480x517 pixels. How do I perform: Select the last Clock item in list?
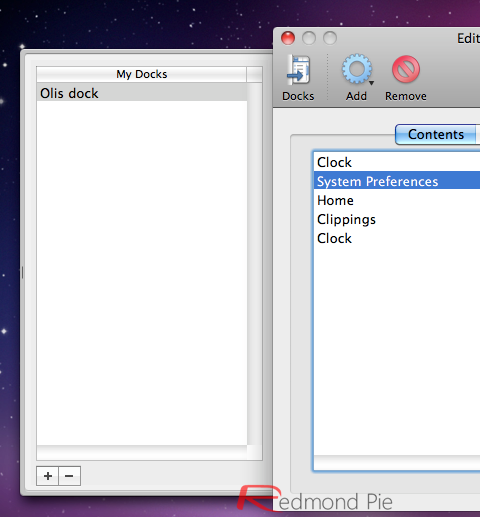coord(397,238)
